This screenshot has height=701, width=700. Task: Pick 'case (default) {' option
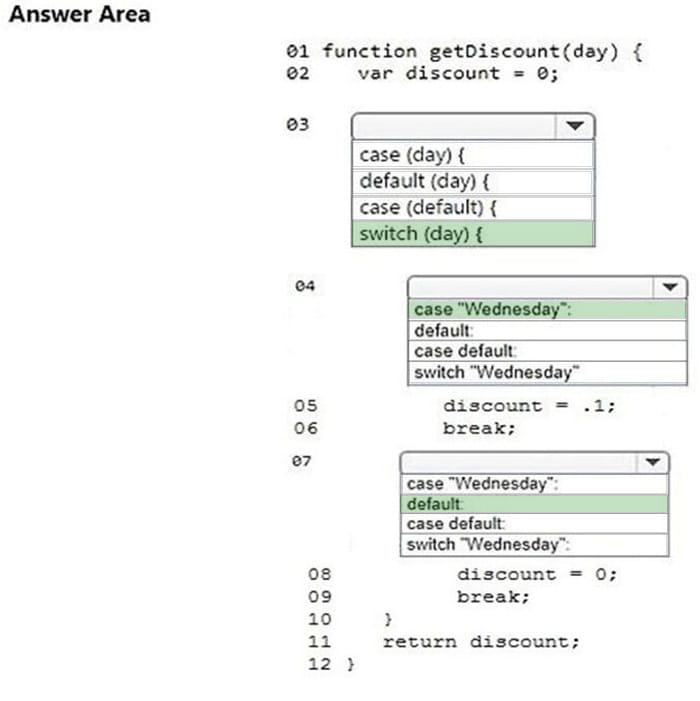point(472,208)
